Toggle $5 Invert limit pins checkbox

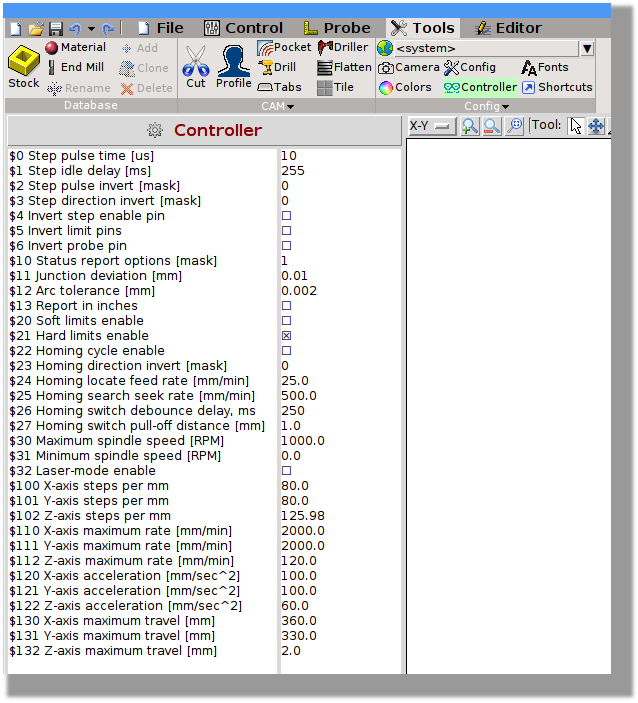[286, 230]
